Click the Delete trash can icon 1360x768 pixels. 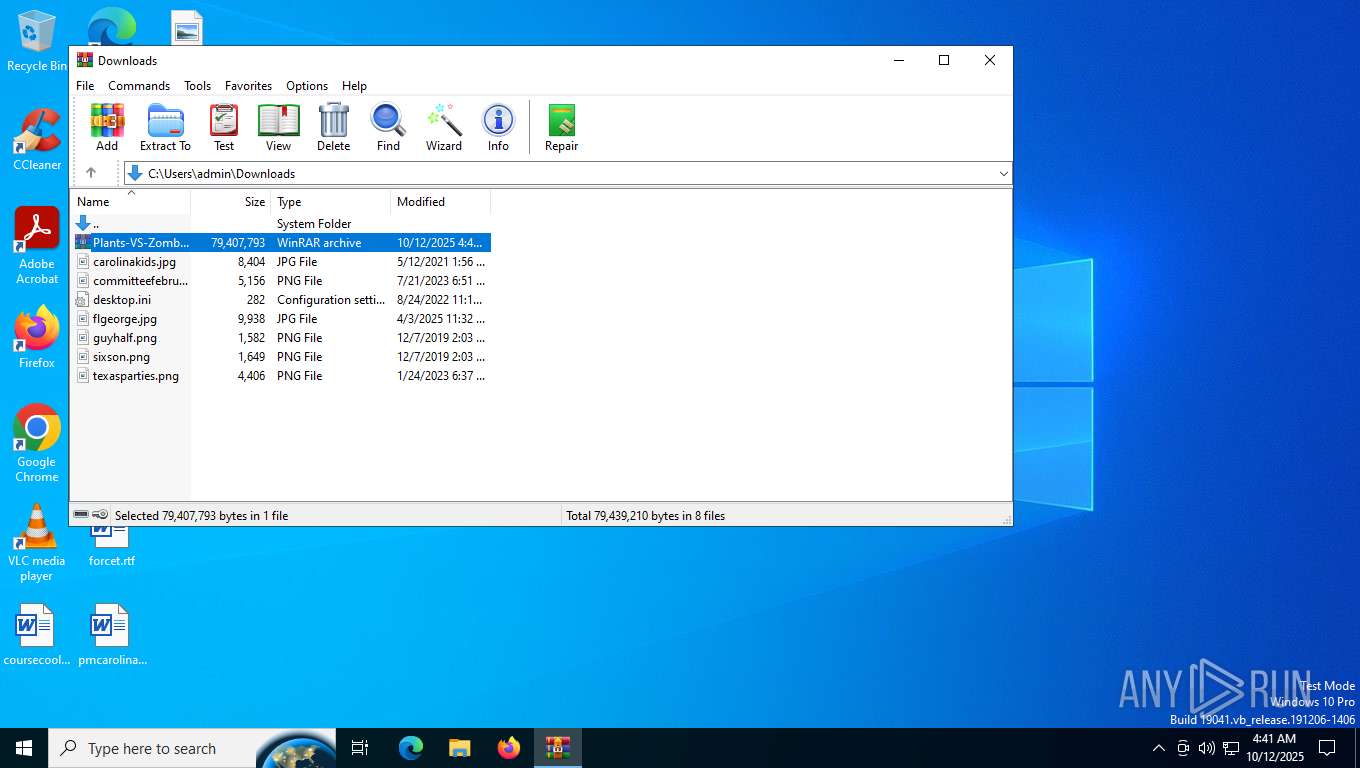pyautogui.click(x=333, y=127)
